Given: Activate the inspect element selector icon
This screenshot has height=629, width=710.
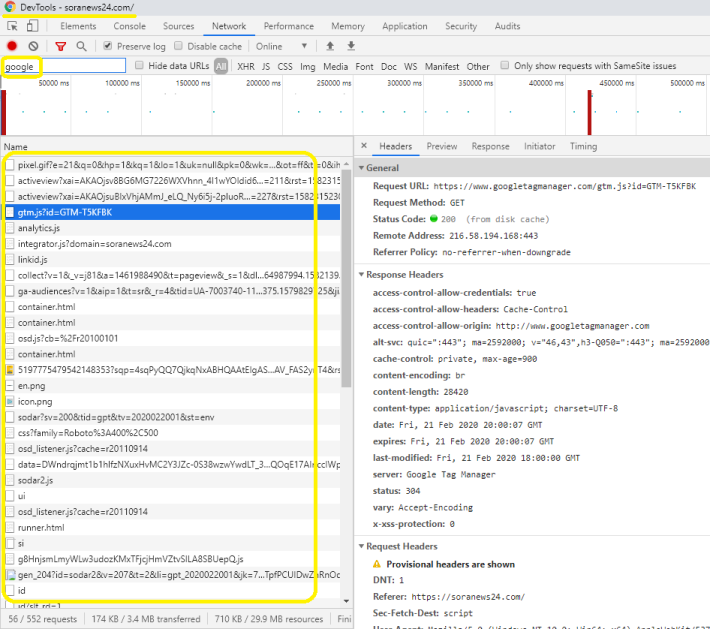Looking at the screenshot, I should pyautogui.click(x=12, y=26).
